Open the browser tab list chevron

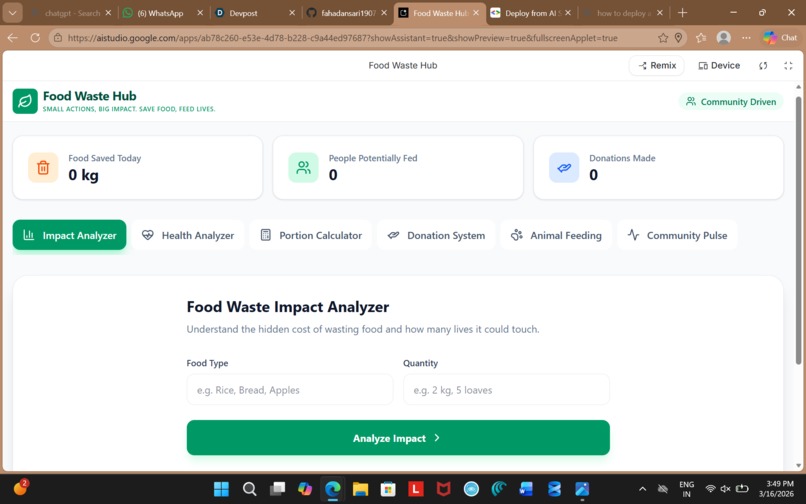tap(12, 13)
